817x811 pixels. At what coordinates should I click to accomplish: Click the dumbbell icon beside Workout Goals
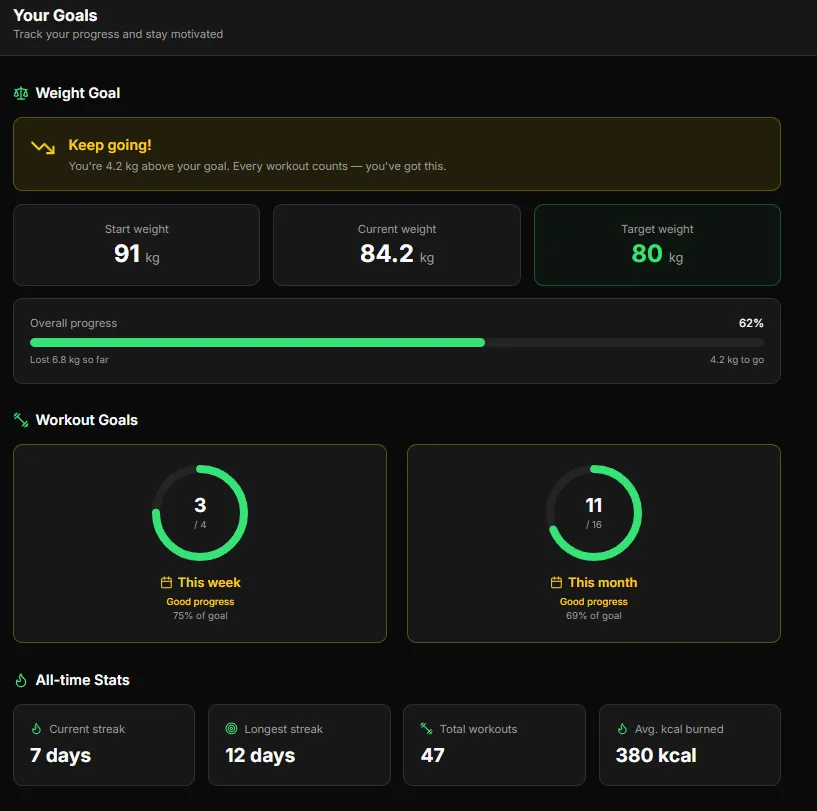pyautogui.click(x=21, y=420)
